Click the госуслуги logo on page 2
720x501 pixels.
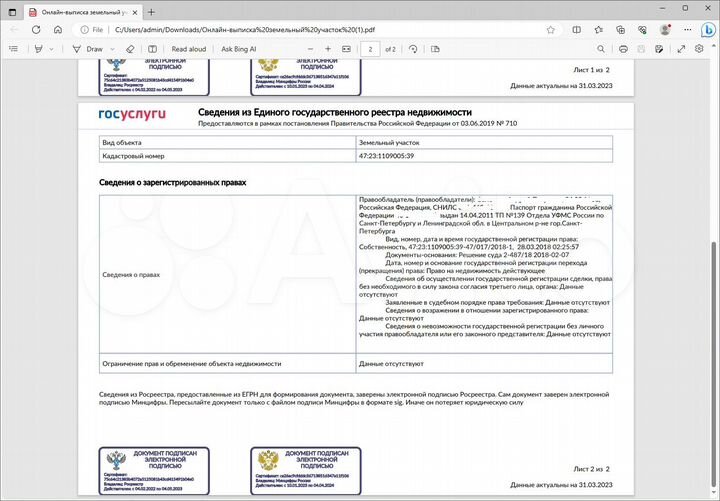click(x=132, y=114)
